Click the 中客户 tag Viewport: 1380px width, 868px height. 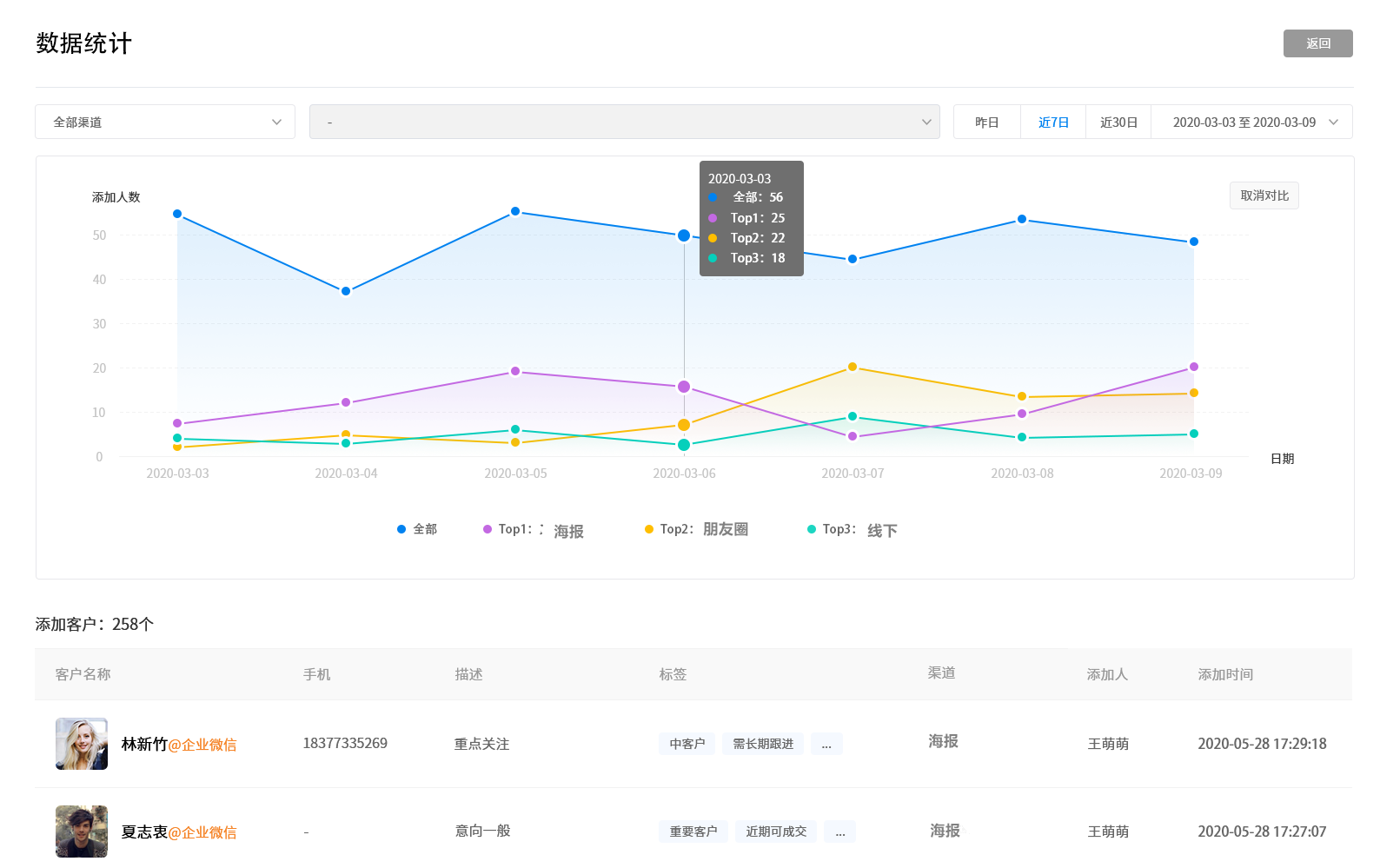(687, 745)
